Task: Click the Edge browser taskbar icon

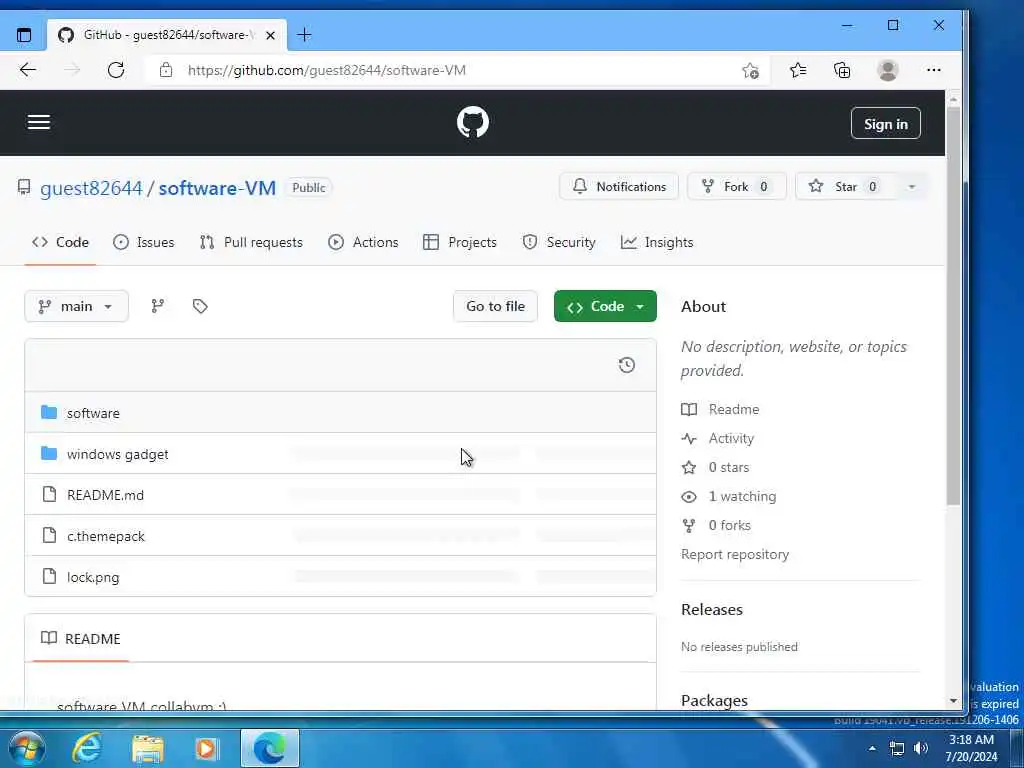Action: click(270, 748)
